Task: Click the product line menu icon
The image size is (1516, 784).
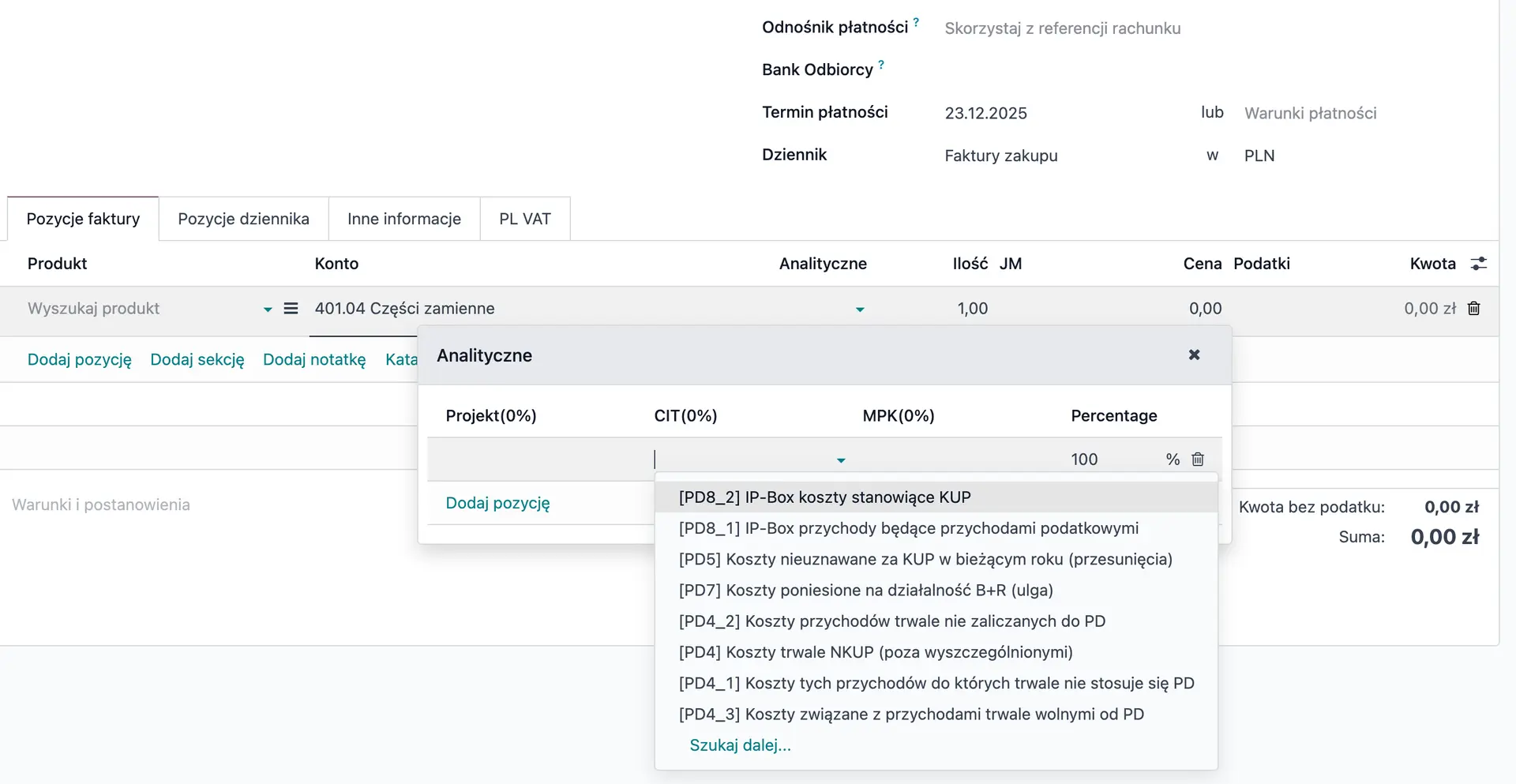Action: pos(291,309)
